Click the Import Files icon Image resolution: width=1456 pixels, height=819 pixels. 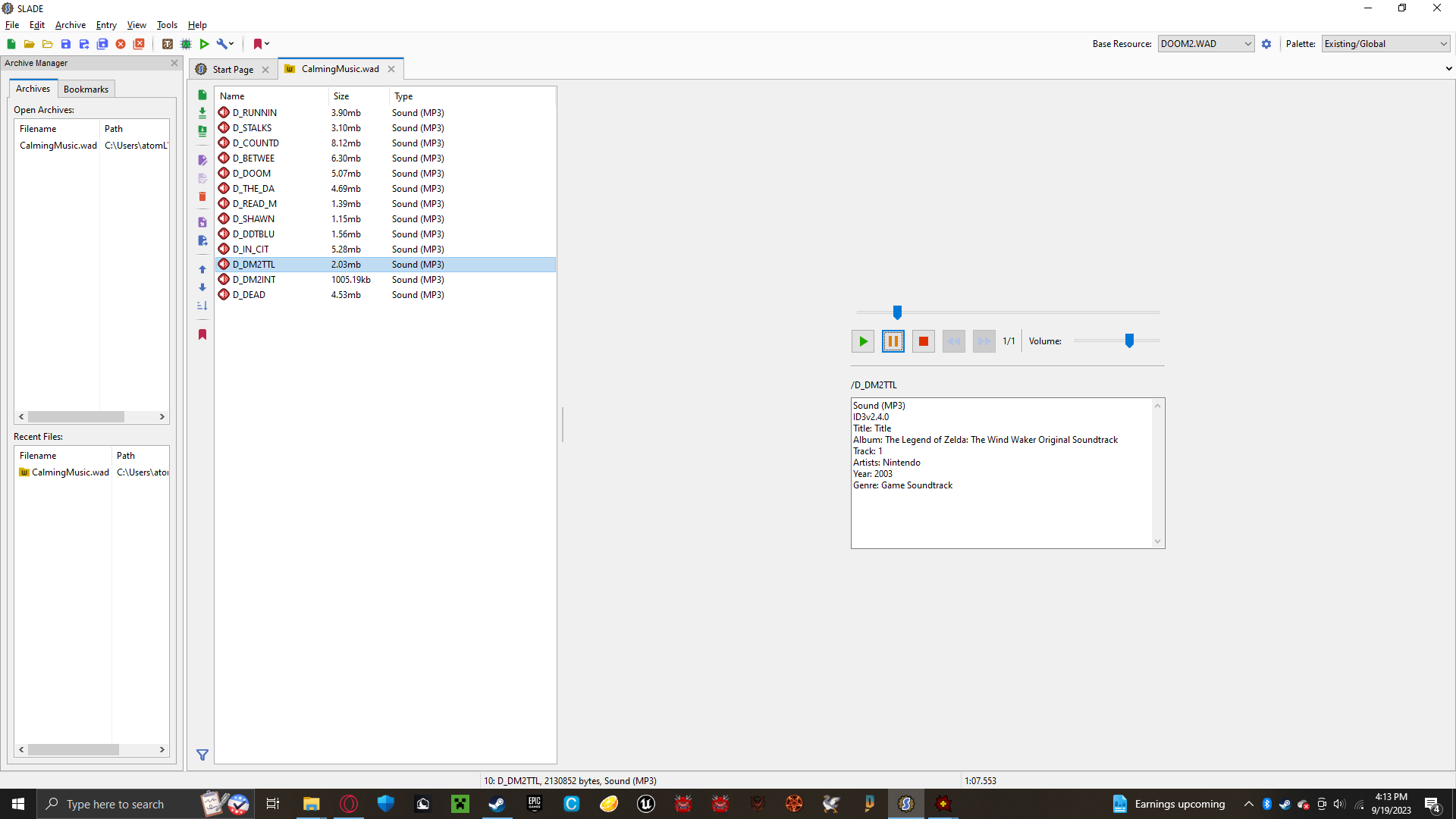202,113
